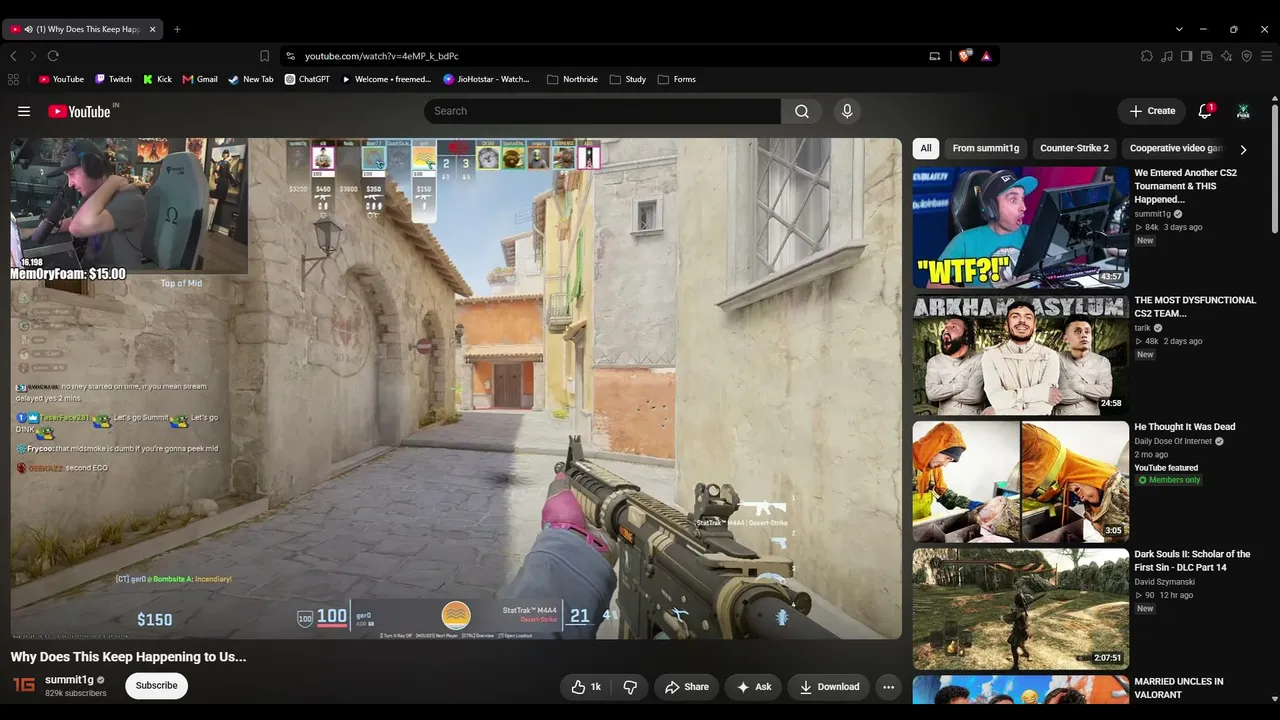This screenshot has width=1280, height=720.
Task: Click the main video player
Action: click(x=456, y=388)
